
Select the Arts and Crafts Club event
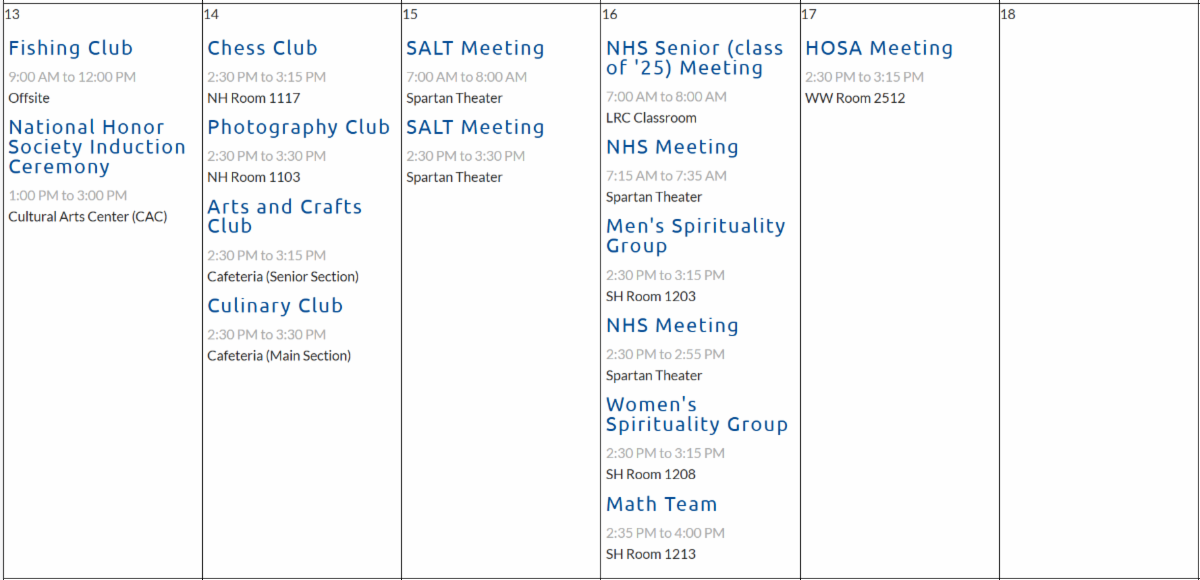pyautogui.click(x=284, y=216)
